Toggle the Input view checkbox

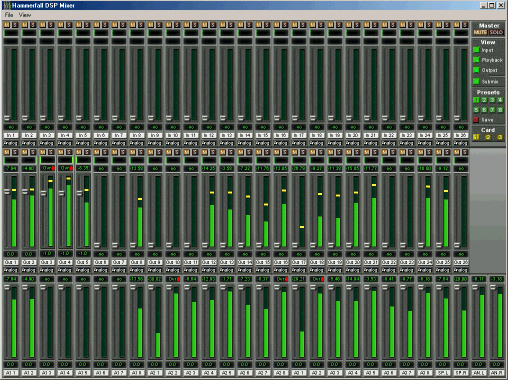476,50
